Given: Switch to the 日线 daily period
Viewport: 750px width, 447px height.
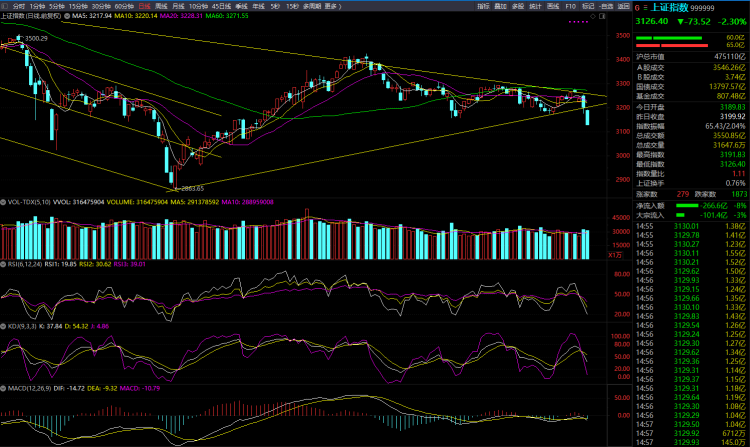Looking at the screenshot, I should pyautogui.click(x=145, y=6).
